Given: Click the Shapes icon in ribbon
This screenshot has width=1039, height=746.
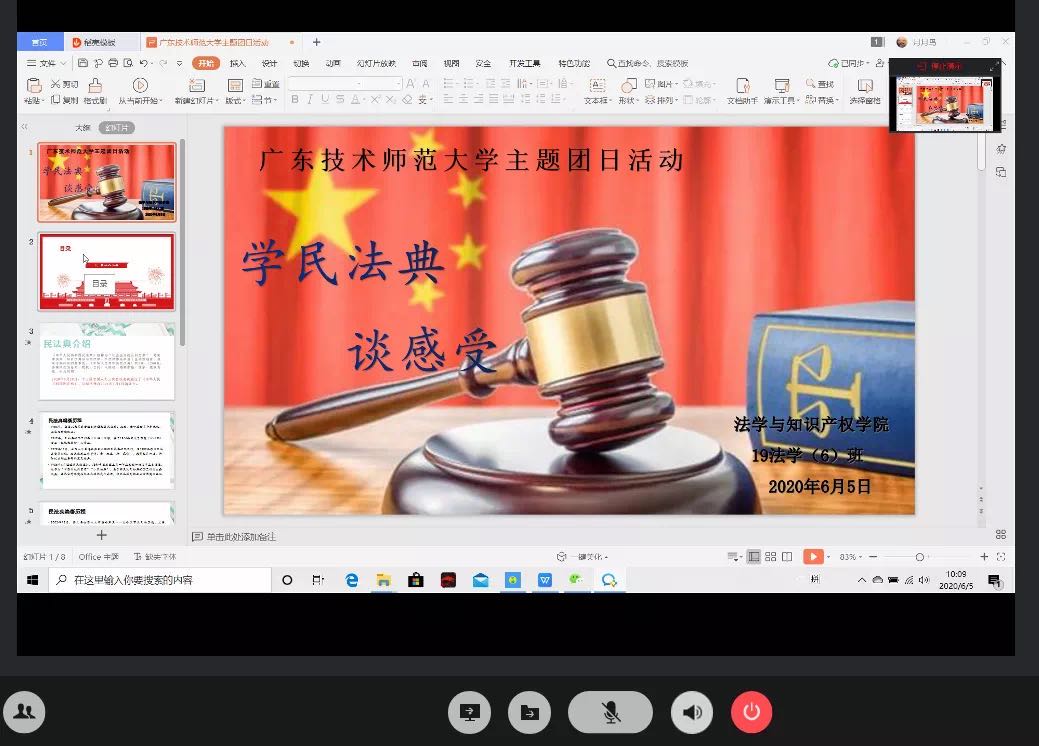Looking at the screenshot, I should coord(627,86).
